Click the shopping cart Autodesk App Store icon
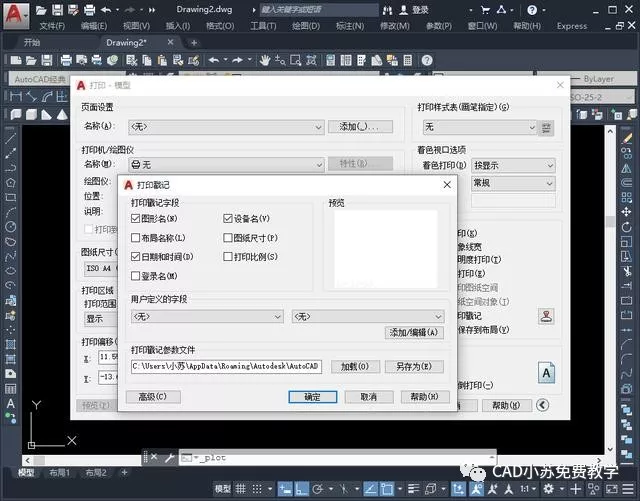 coord(485,10)
